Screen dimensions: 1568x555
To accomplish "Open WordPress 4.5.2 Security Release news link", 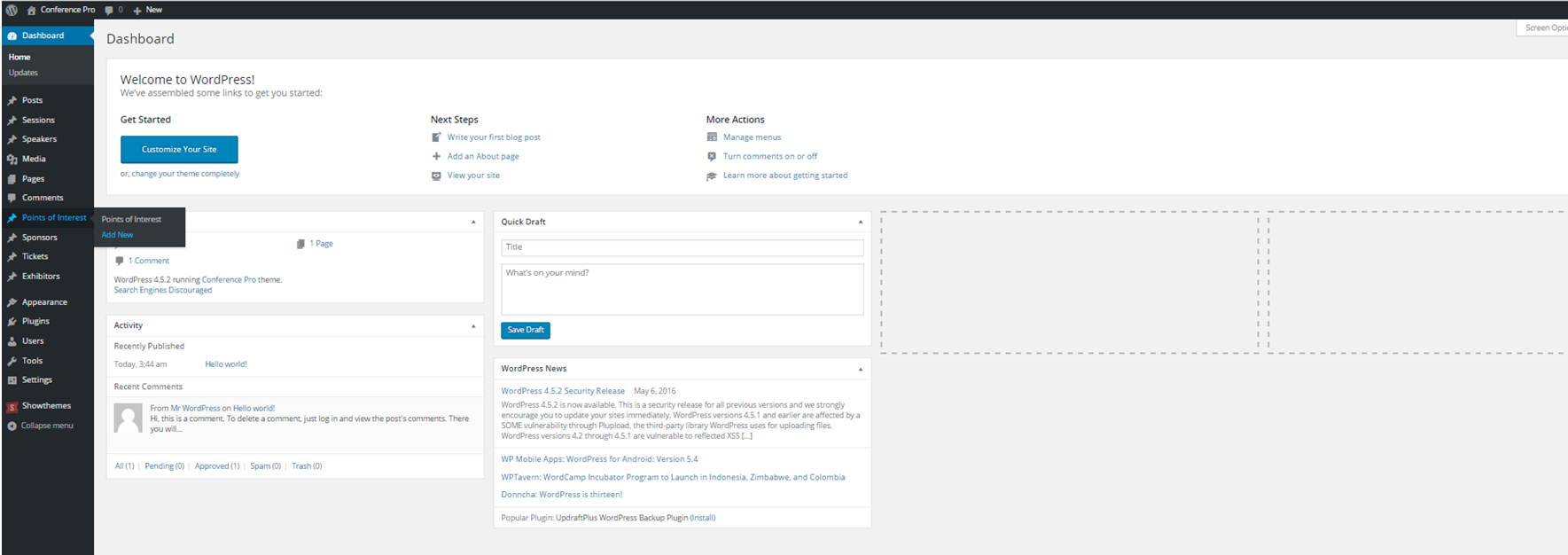I will (563, 391).
